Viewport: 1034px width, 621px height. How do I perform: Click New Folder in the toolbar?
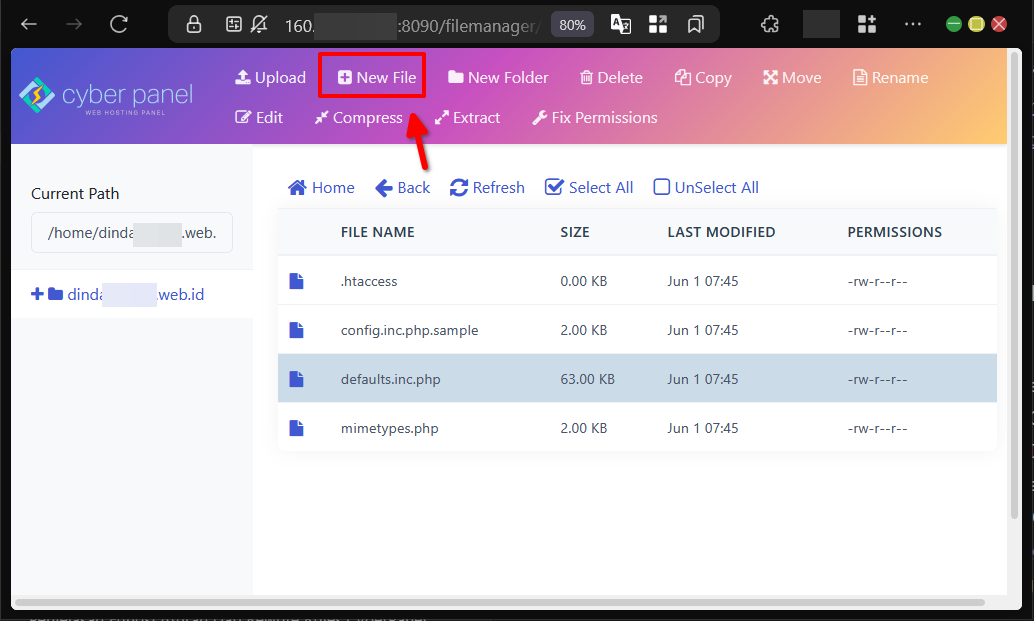click(498, 78)
